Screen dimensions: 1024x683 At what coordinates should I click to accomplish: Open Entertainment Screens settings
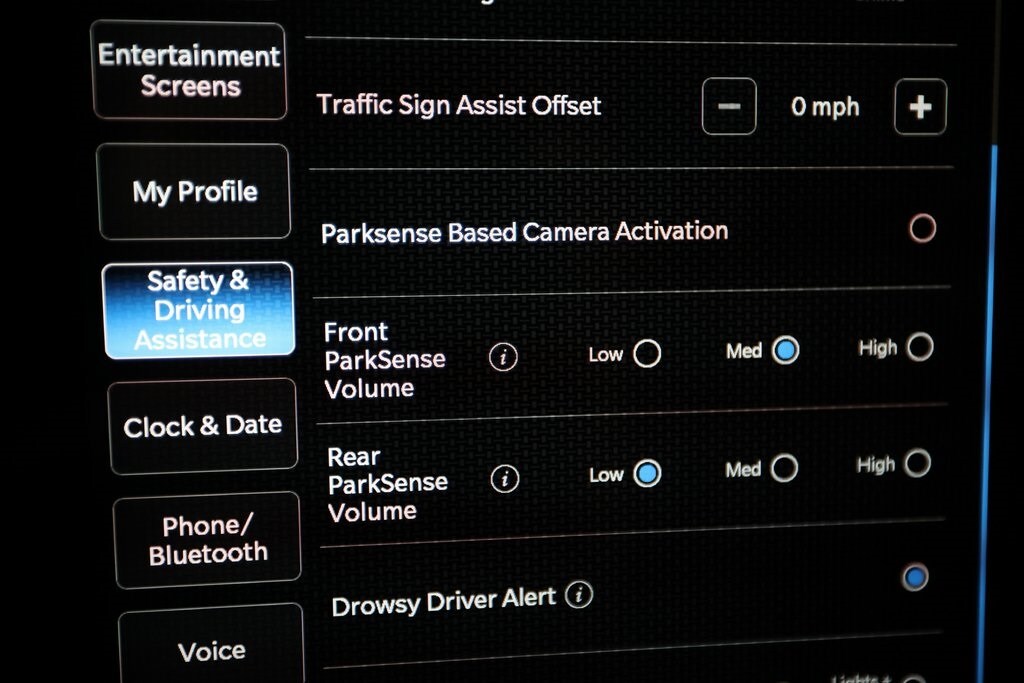(x=189, y=71)
